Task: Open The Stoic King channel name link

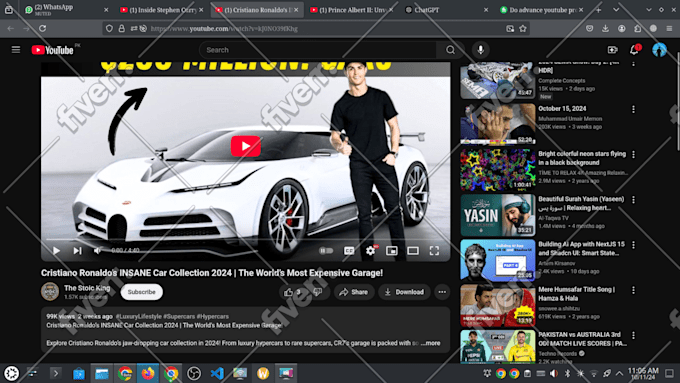Action: [87, 288]
